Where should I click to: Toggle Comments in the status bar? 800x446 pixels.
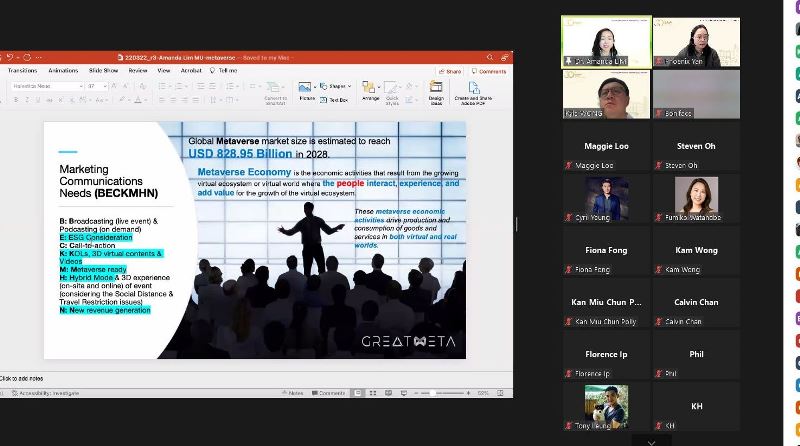pyautogui.click(x=329, y=393)
